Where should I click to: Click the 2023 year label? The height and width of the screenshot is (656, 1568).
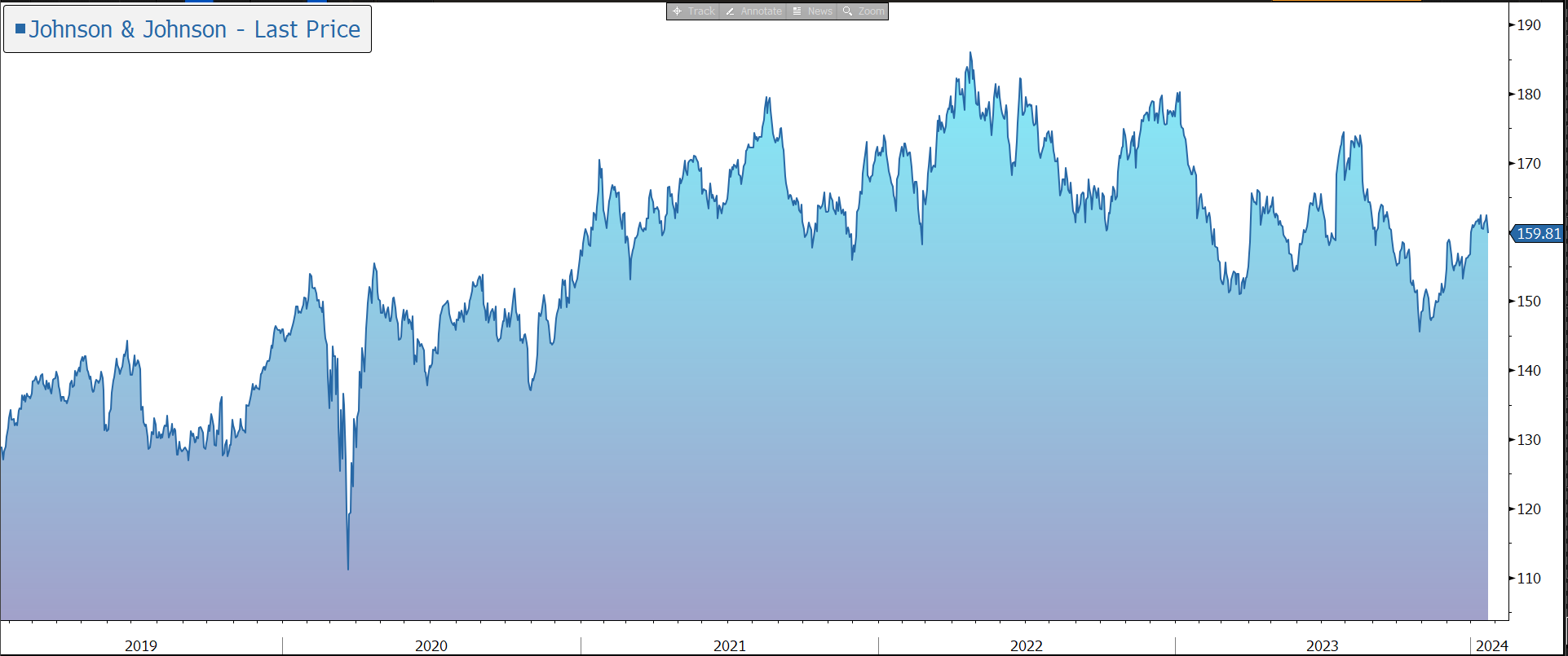tap(1323, 646)
